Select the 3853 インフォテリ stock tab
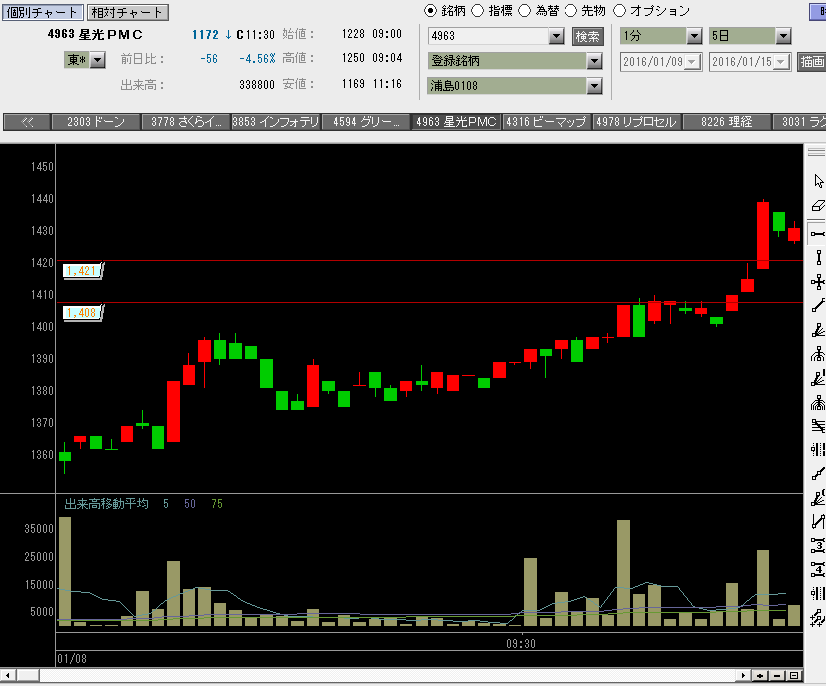Viewport: 826px width, 686px height. click(276, 122)
